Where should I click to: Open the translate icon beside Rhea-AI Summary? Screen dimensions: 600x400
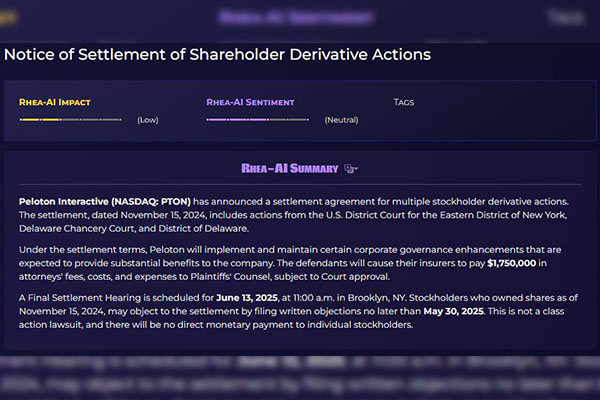[349, 168]
